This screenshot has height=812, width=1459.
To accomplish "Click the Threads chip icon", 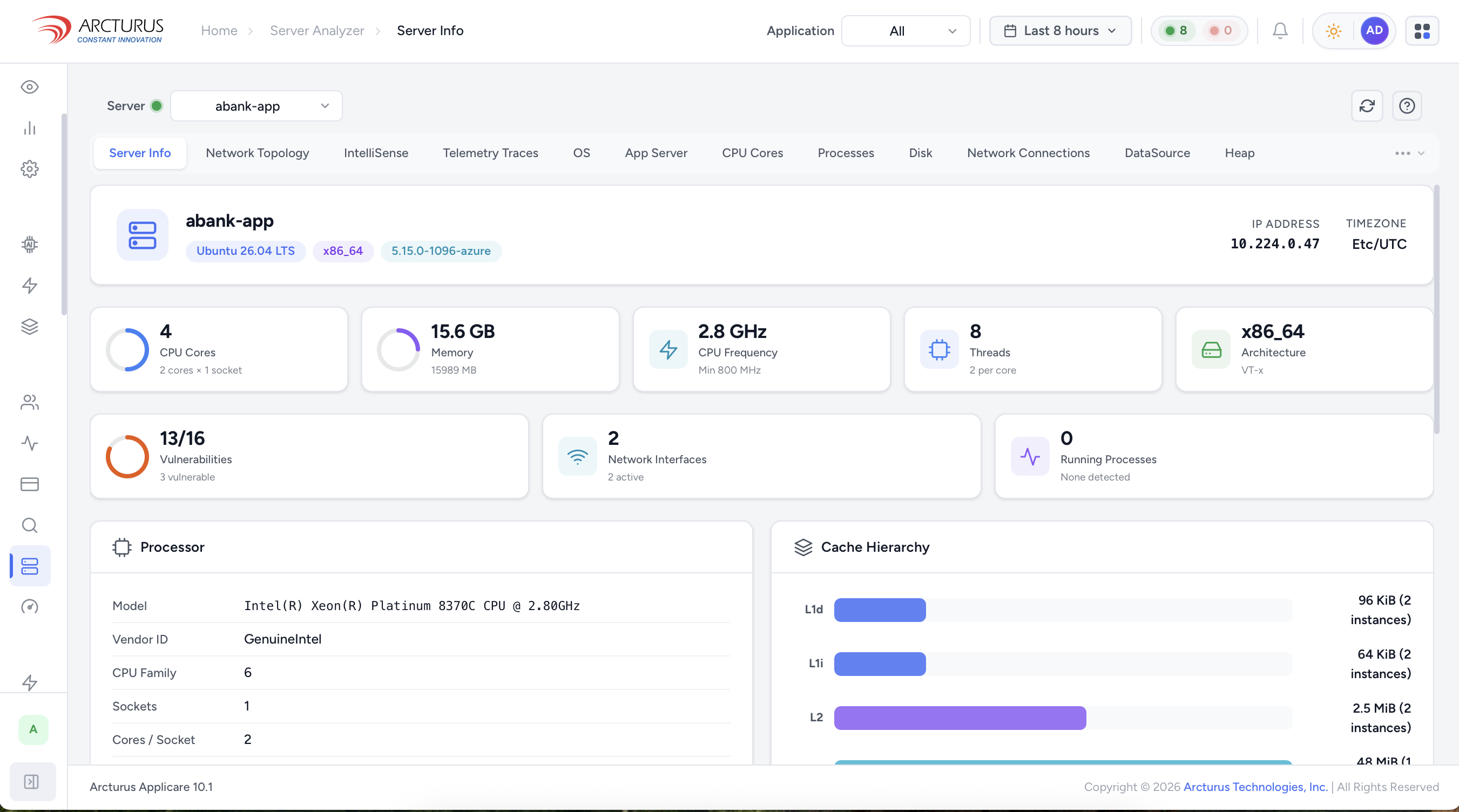I will [939, 349].
